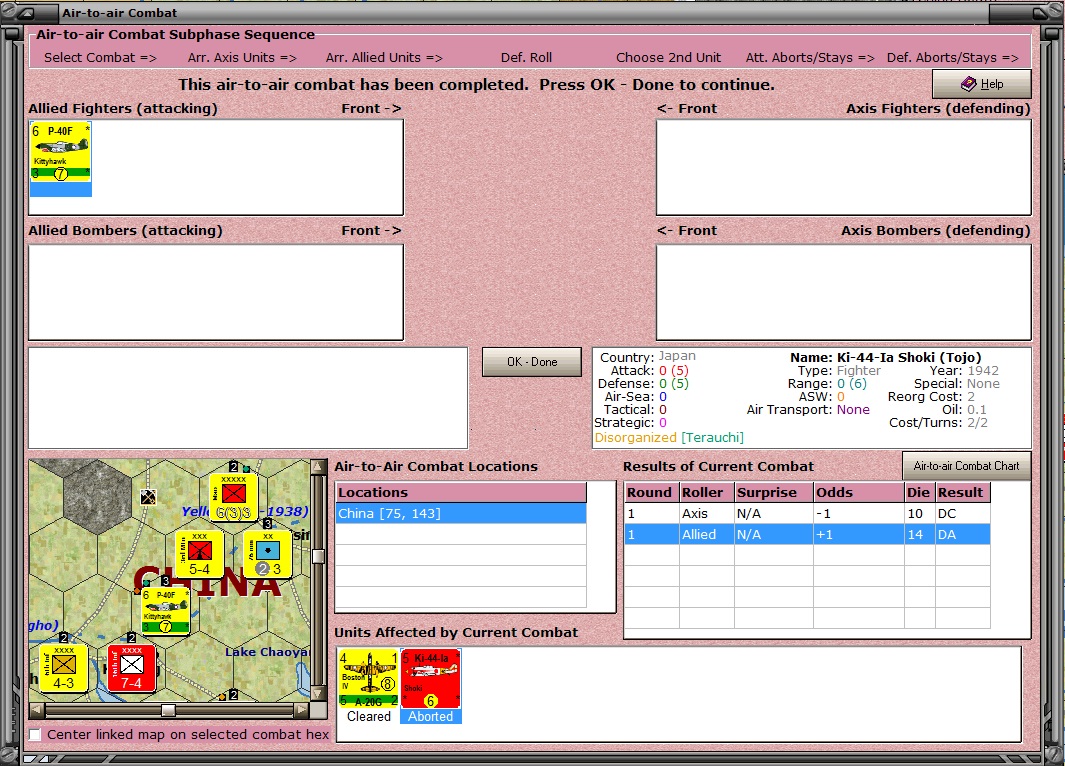Screen dimensions: 1065x766
Task: Click the Def. Roll subphase step
Action: [x=526, y=58]
